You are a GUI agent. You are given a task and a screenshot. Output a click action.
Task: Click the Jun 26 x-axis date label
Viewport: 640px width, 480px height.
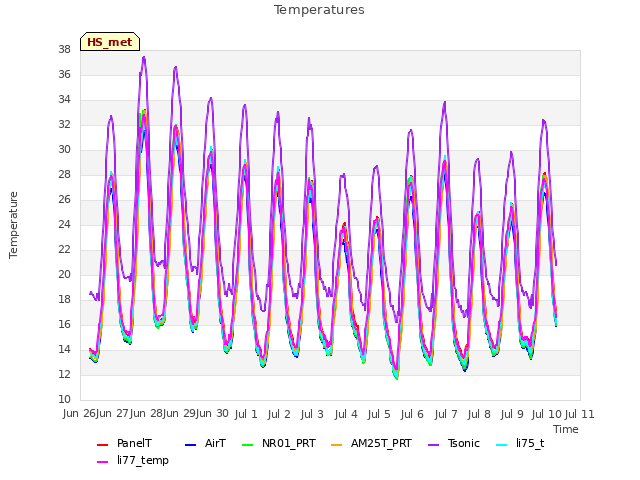[79, 414]
